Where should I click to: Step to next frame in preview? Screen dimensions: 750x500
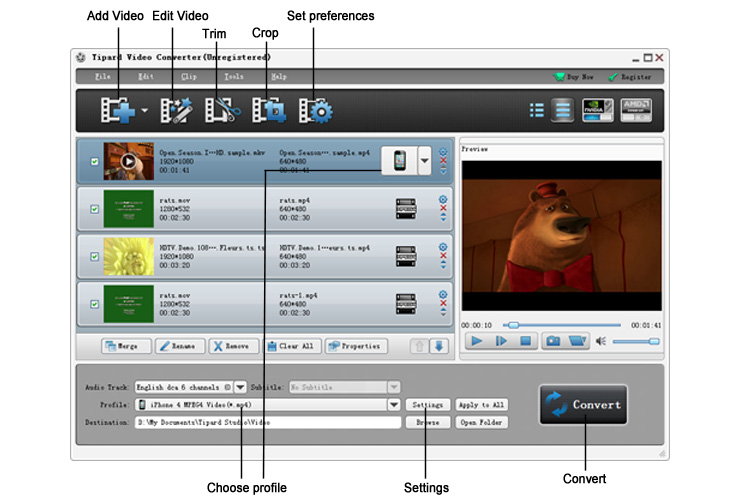501,341
